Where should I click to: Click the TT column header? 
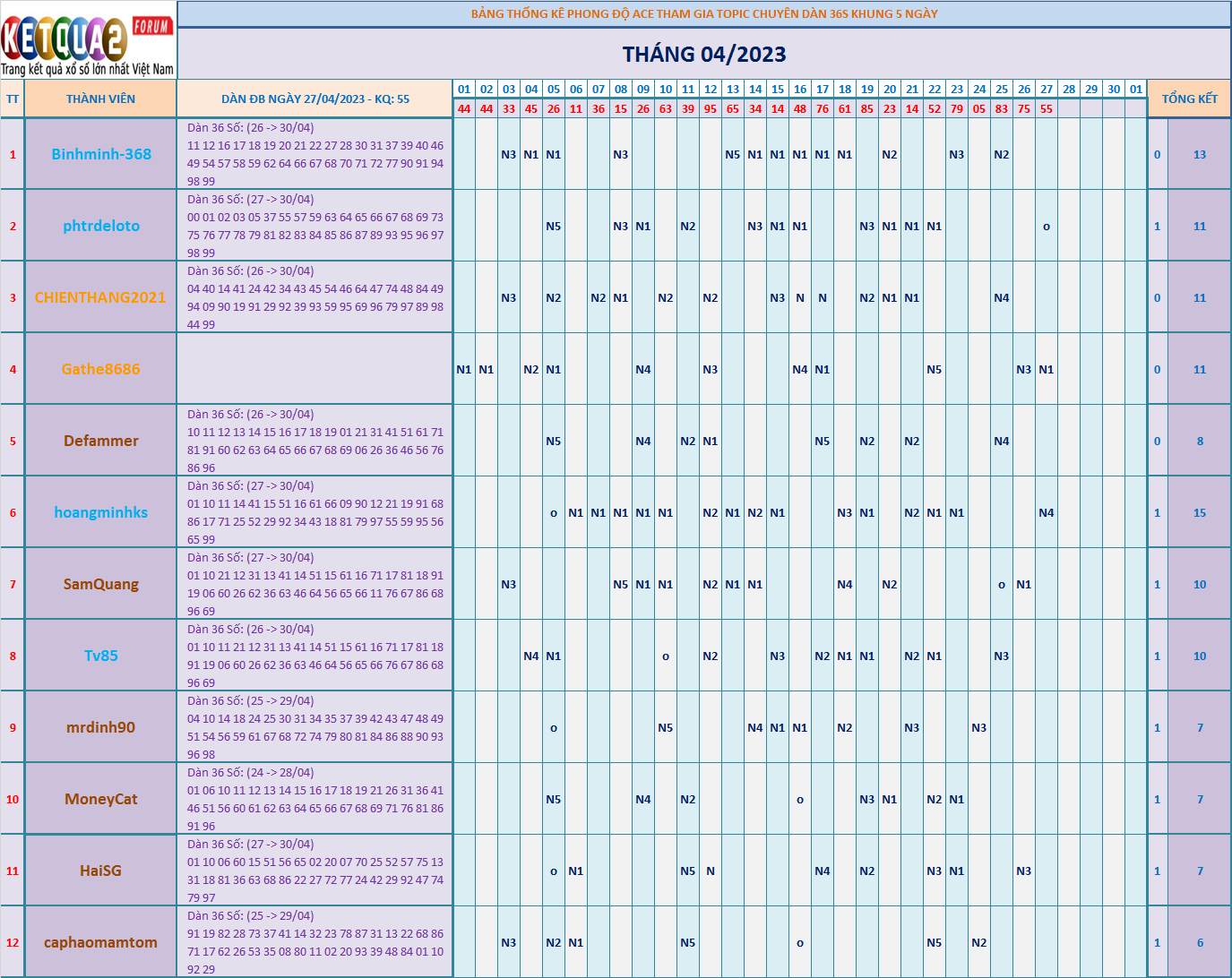13,99
